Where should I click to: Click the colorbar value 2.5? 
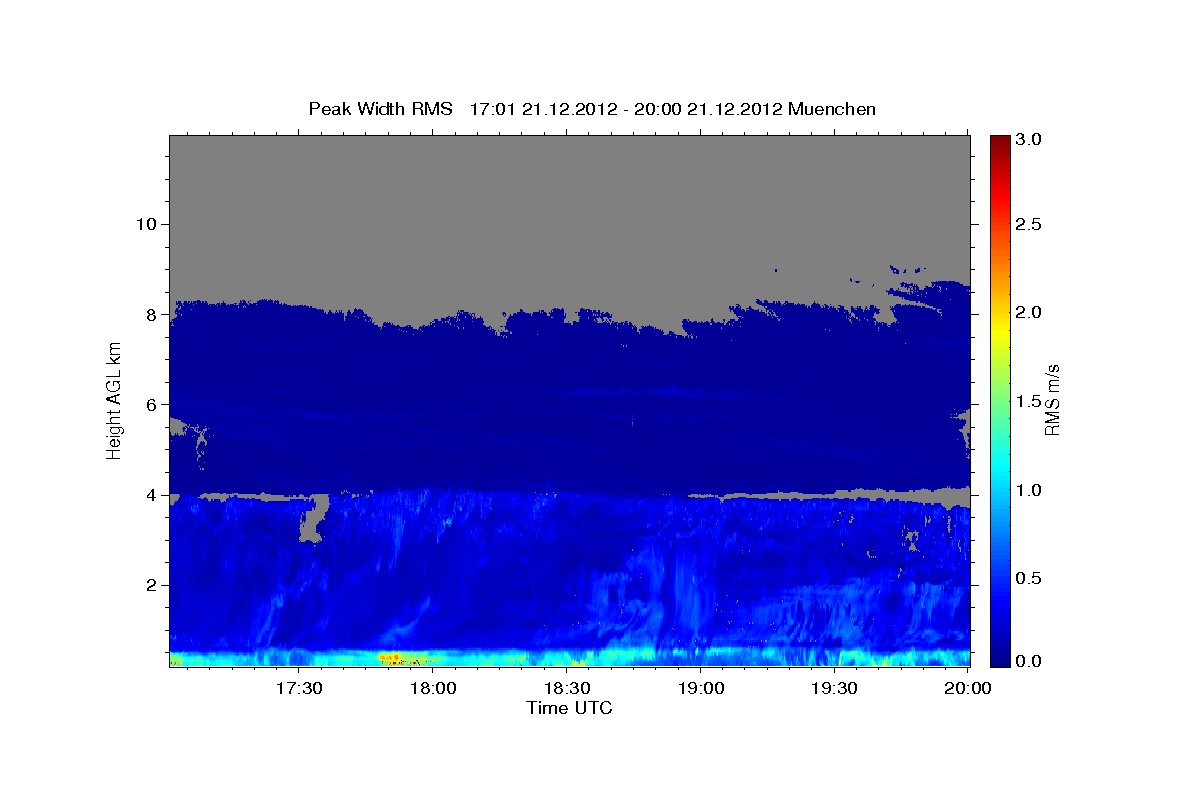point(1030,224)
